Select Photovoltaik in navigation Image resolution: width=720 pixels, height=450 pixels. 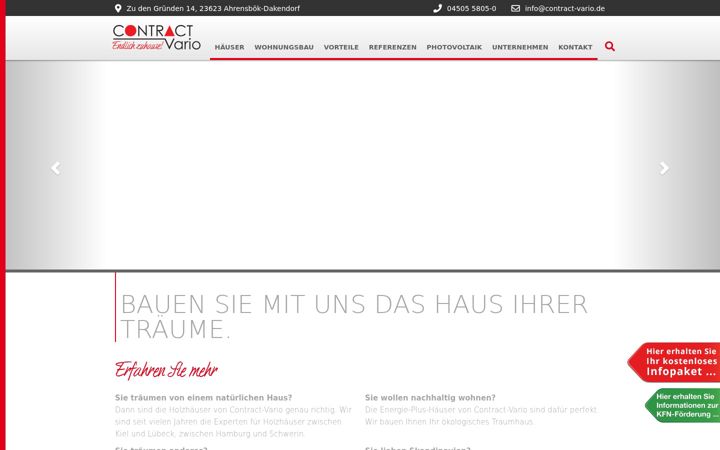454,47
